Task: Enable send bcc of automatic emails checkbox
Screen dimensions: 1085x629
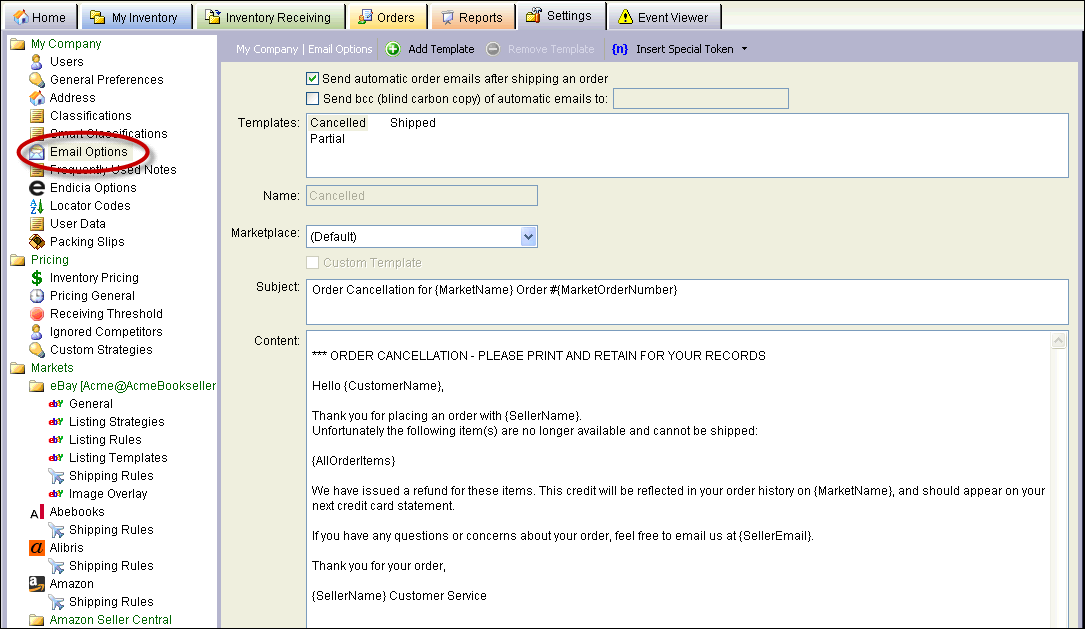Action: 313,99
